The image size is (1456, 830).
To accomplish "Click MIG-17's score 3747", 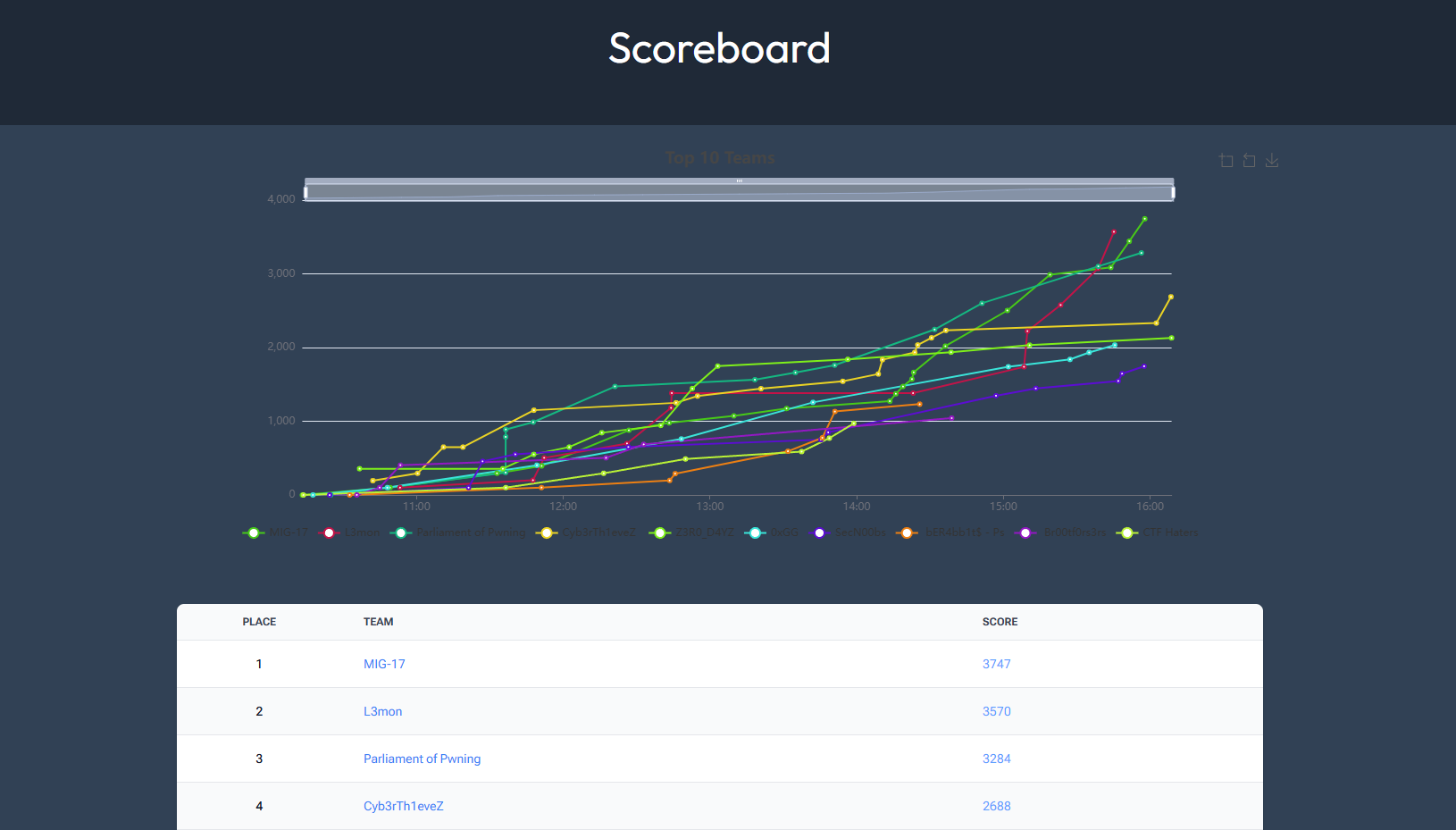I will pyautogui.click(x=996, y=664).
